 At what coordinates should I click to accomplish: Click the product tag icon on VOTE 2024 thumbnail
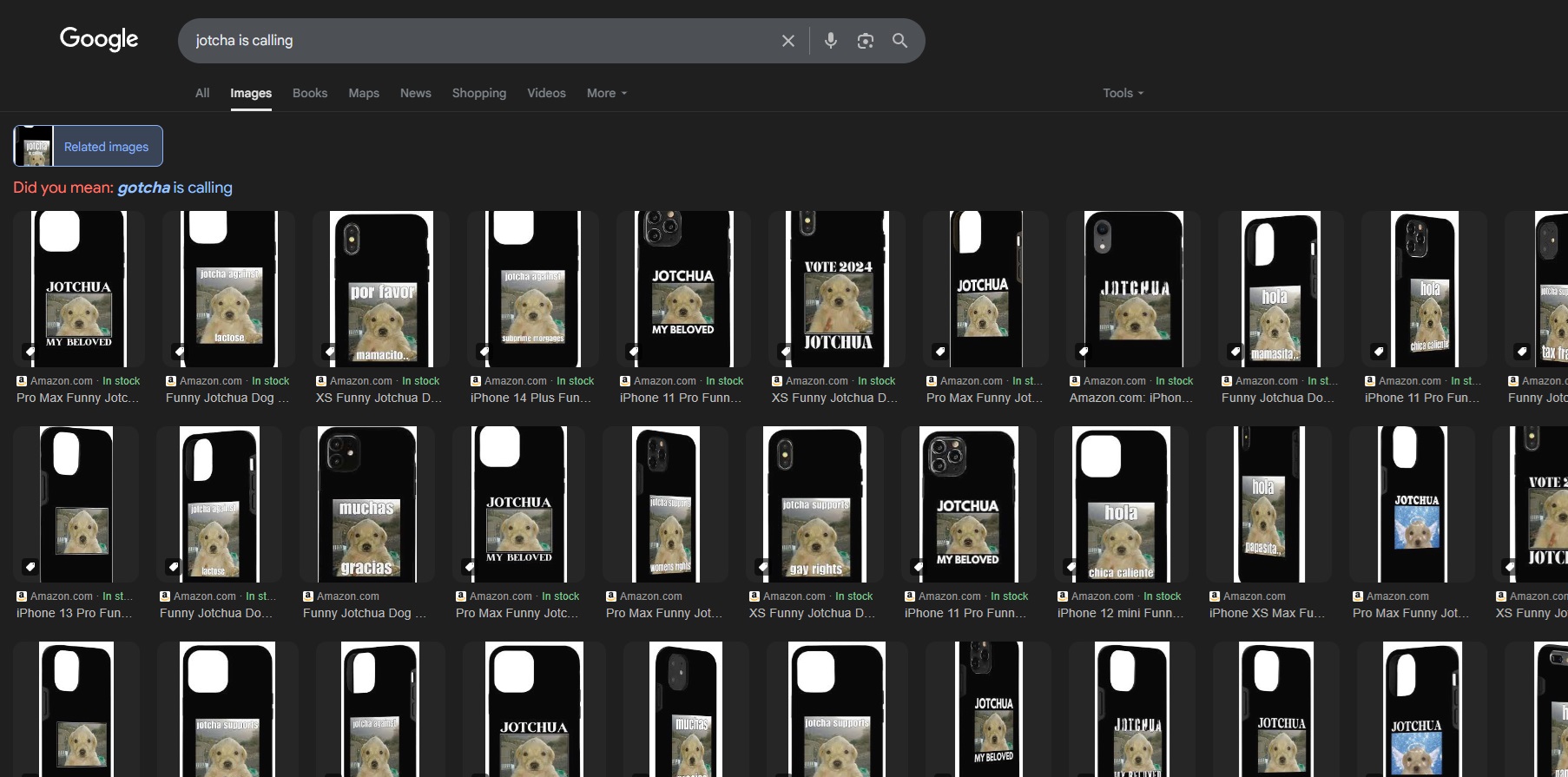click(x=786, y=352)
